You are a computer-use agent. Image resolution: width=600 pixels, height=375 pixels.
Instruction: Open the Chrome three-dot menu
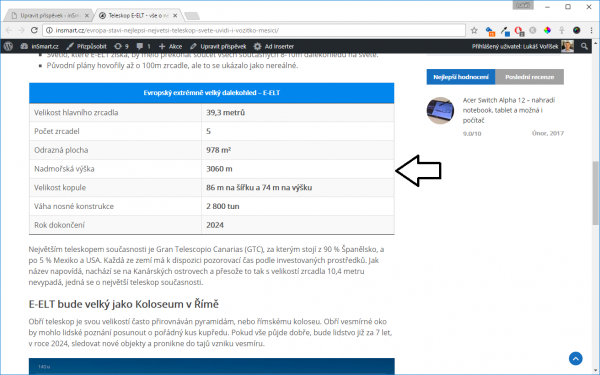click(591, 30)
